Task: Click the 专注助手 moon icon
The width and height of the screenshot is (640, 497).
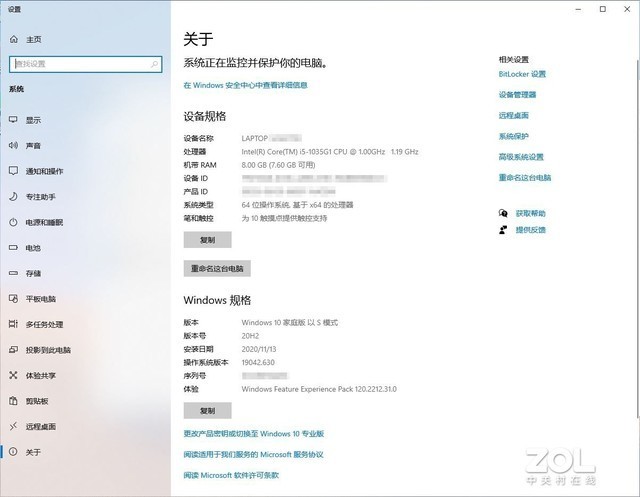Action: [x=13, y=196]
